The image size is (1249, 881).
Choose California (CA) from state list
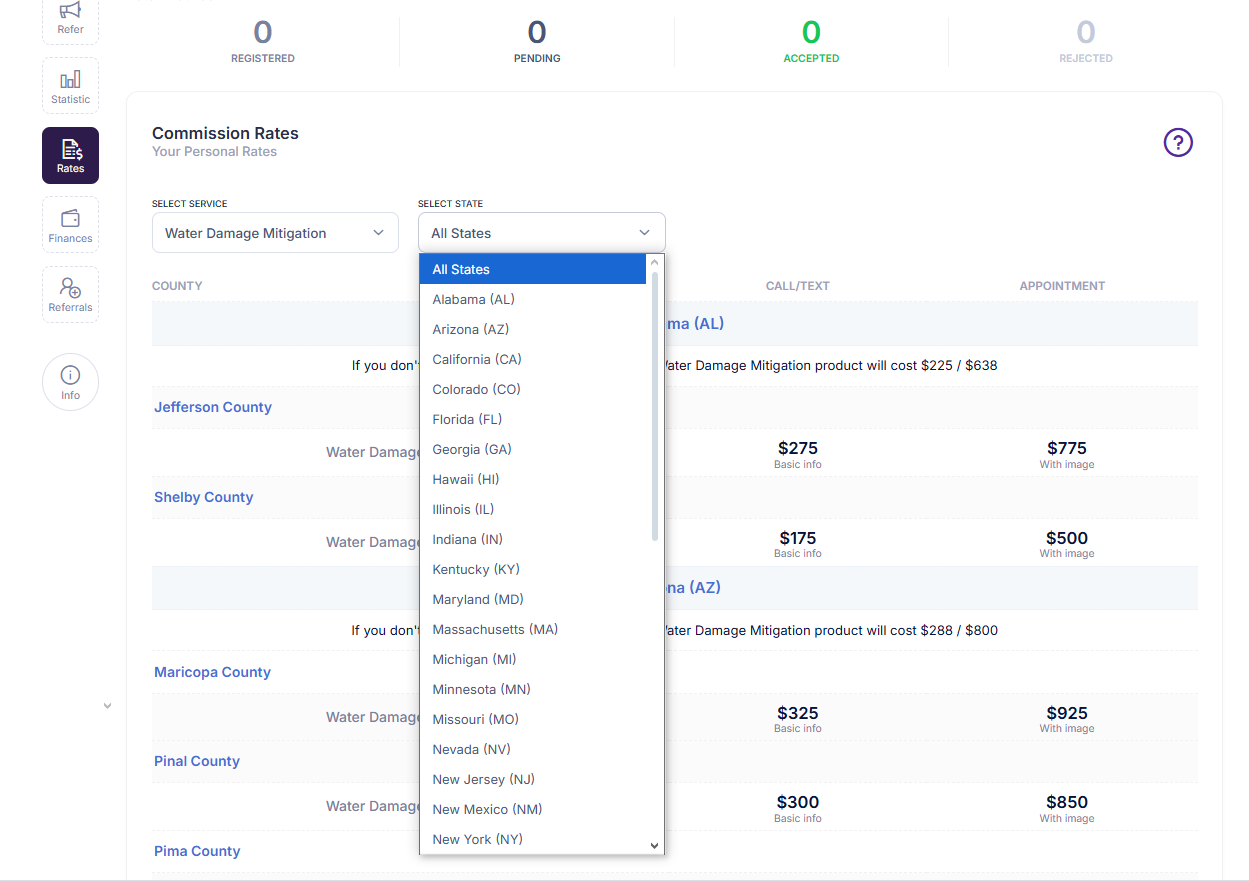(533, 359)
